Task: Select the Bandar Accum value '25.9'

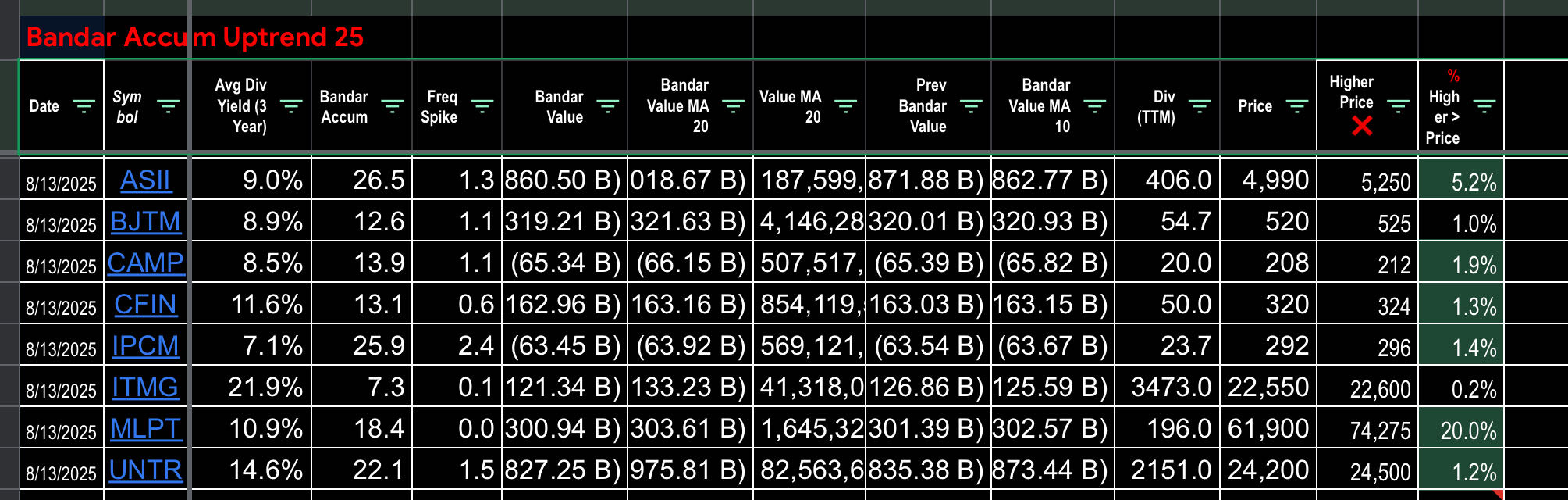Action: [x=362, y=346]
